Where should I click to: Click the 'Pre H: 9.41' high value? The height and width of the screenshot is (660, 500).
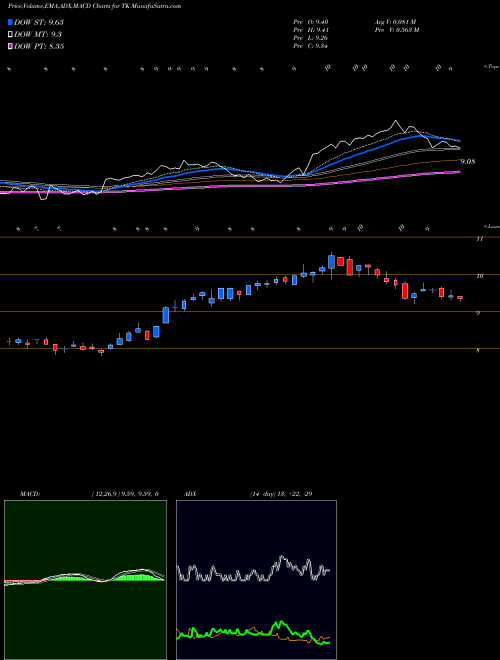click(311, 30)
